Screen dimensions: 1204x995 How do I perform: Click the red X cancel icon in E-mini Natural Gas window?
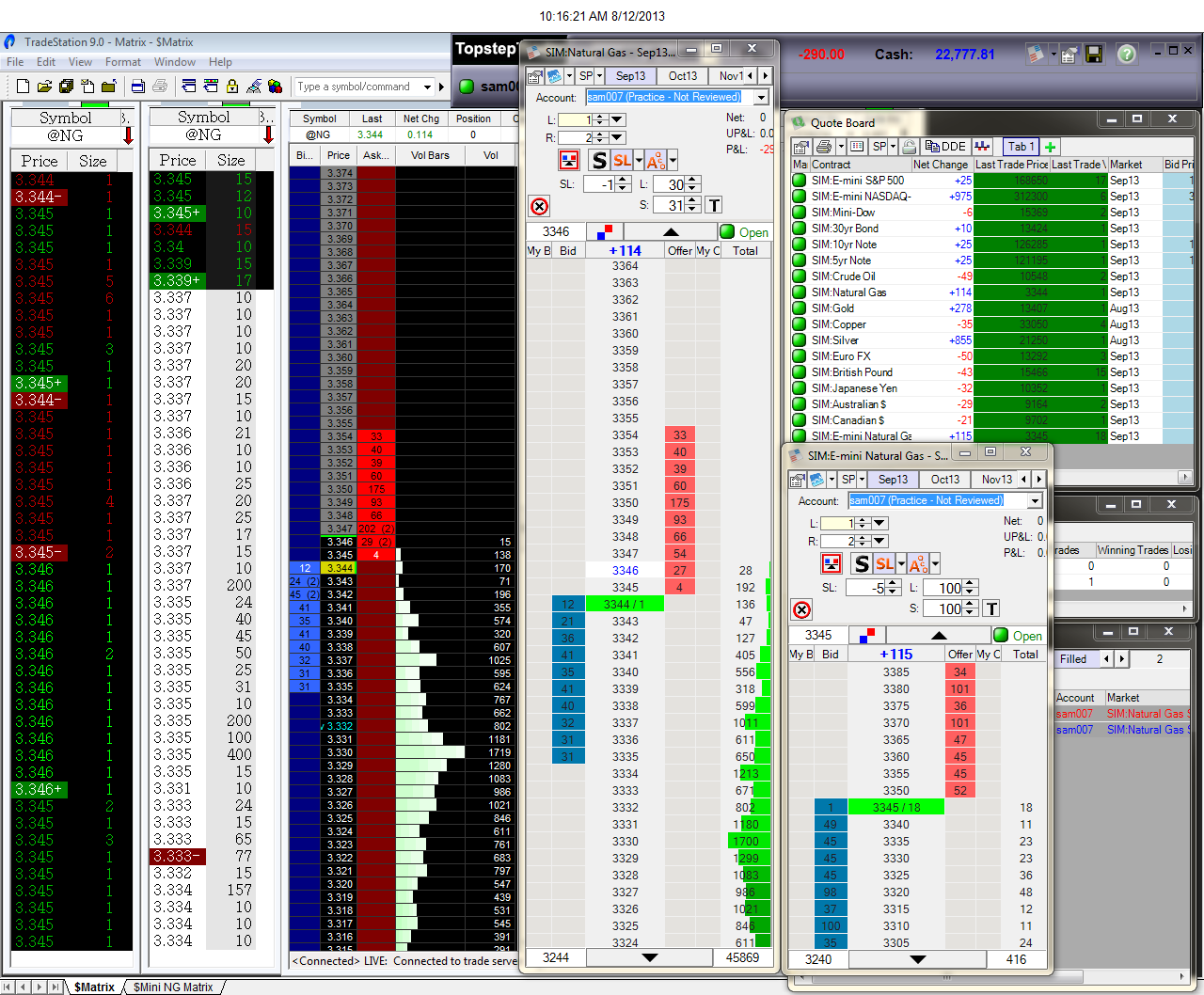click(801, 609)
